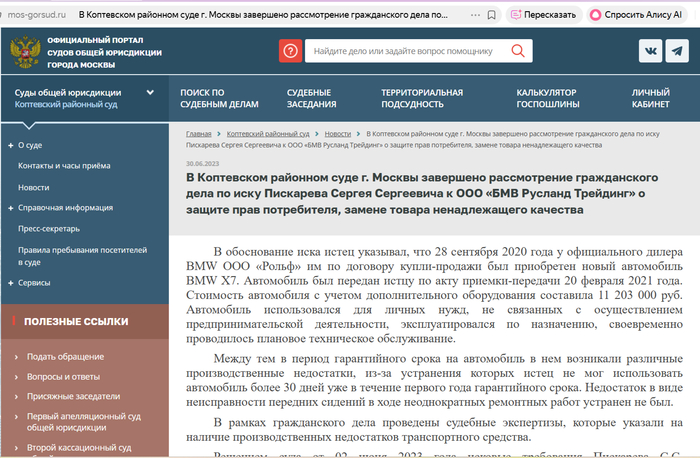
Task: Open Подать обращение useful link
Action: click(x=65, y=357)
